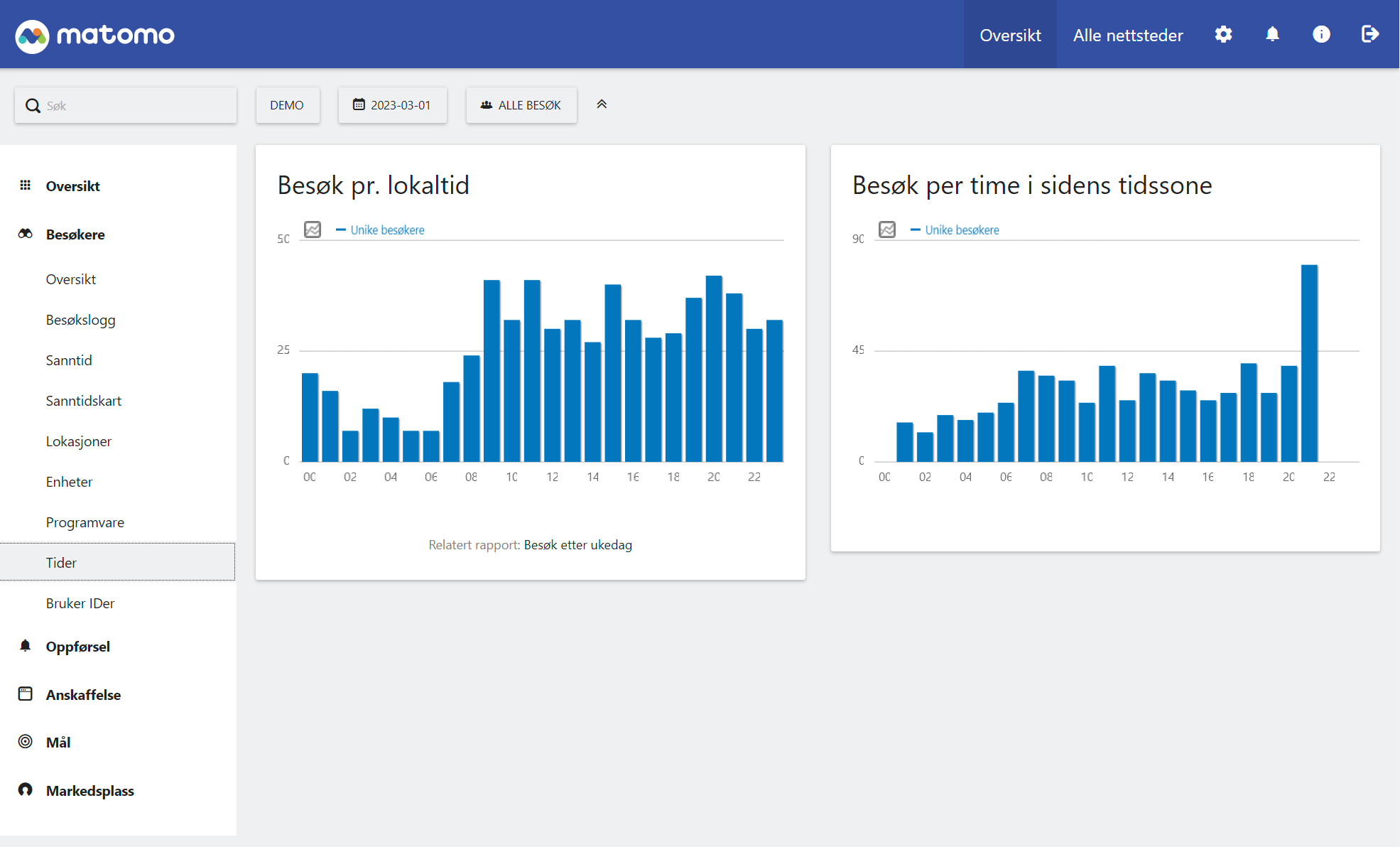Click the Matomo logo
The height and width of the screenshot is (847, 1400).
95,35
